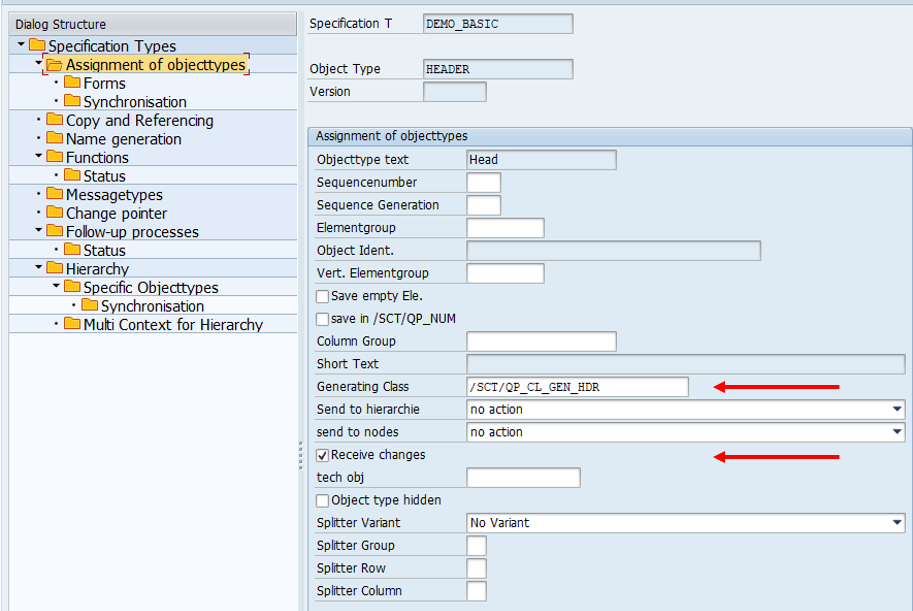Image resolution: width=913 pixels, height=611 pixels.
Task: Click Multi Context for Hierarchy folder icon
Action: tap(72, 324)
